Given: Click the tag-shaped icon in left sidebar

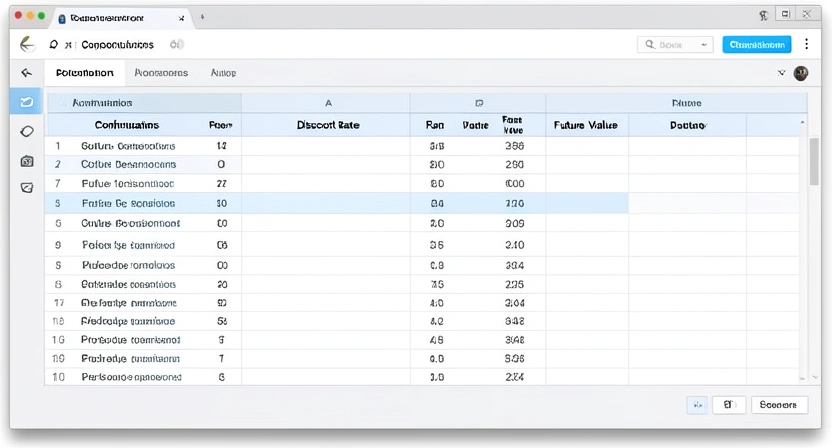Looking at the screenshot, I should tap(27, 131).
